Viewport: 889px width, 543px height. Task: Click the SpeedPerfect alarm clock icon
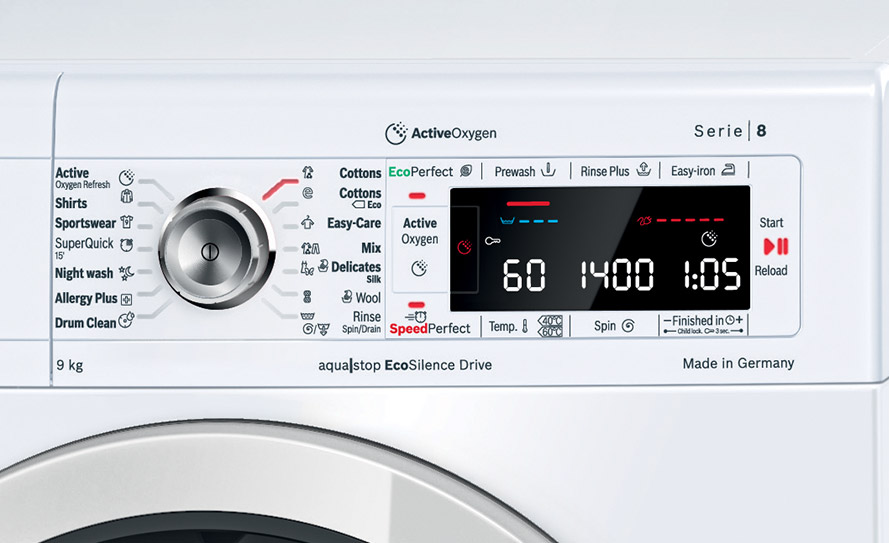[416, 316]
